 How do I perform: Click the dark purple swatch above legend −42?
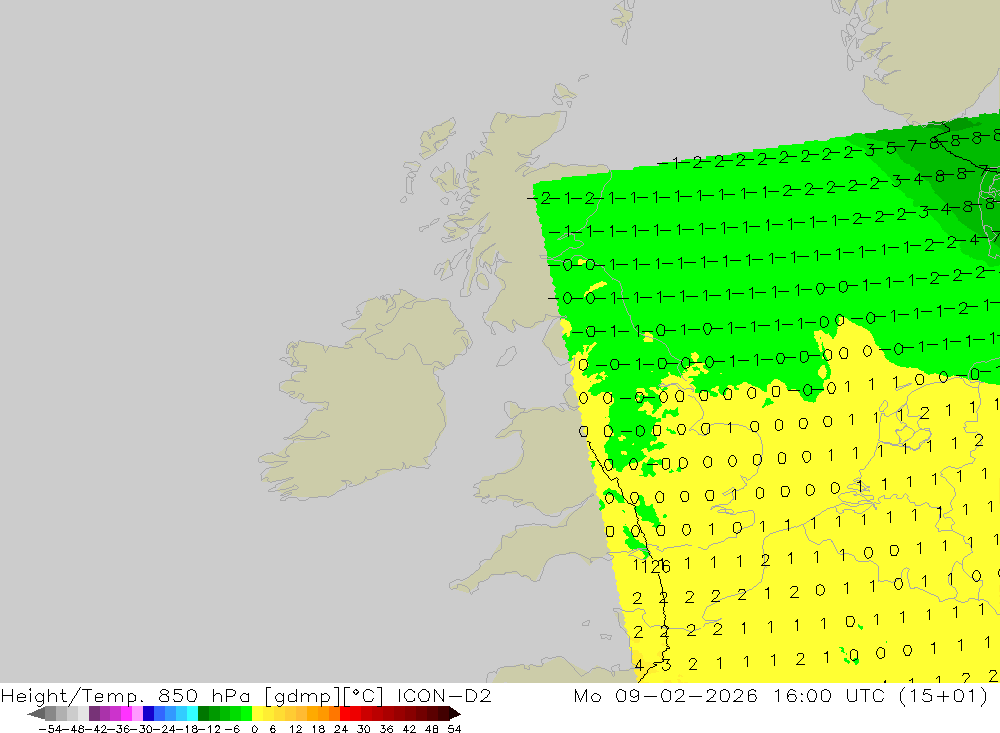(94, 714)
